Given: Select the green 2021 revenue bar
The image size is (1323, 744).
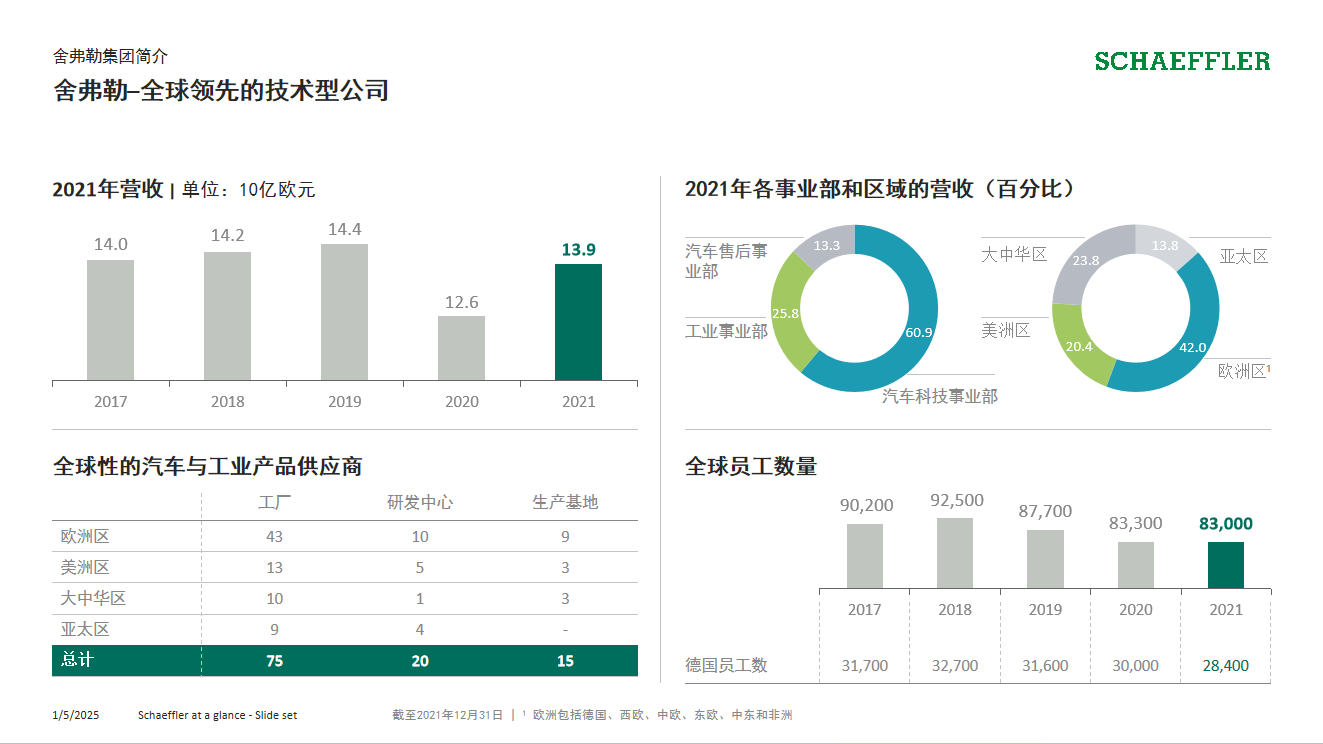Looking at the screenshot, I should tap(578, 322).
